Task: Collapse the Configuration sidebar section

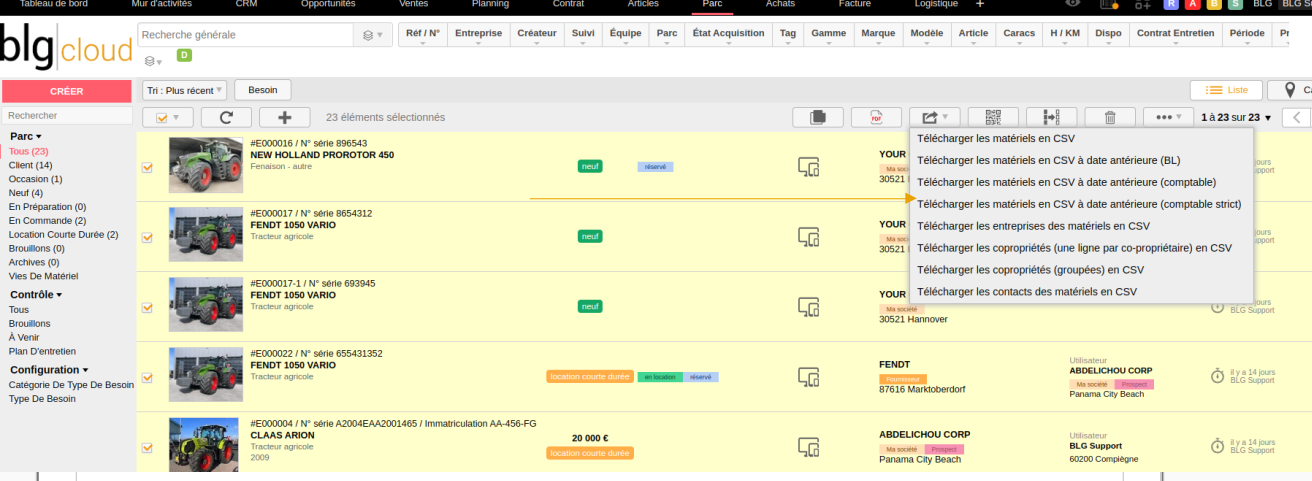Action: 48,370
